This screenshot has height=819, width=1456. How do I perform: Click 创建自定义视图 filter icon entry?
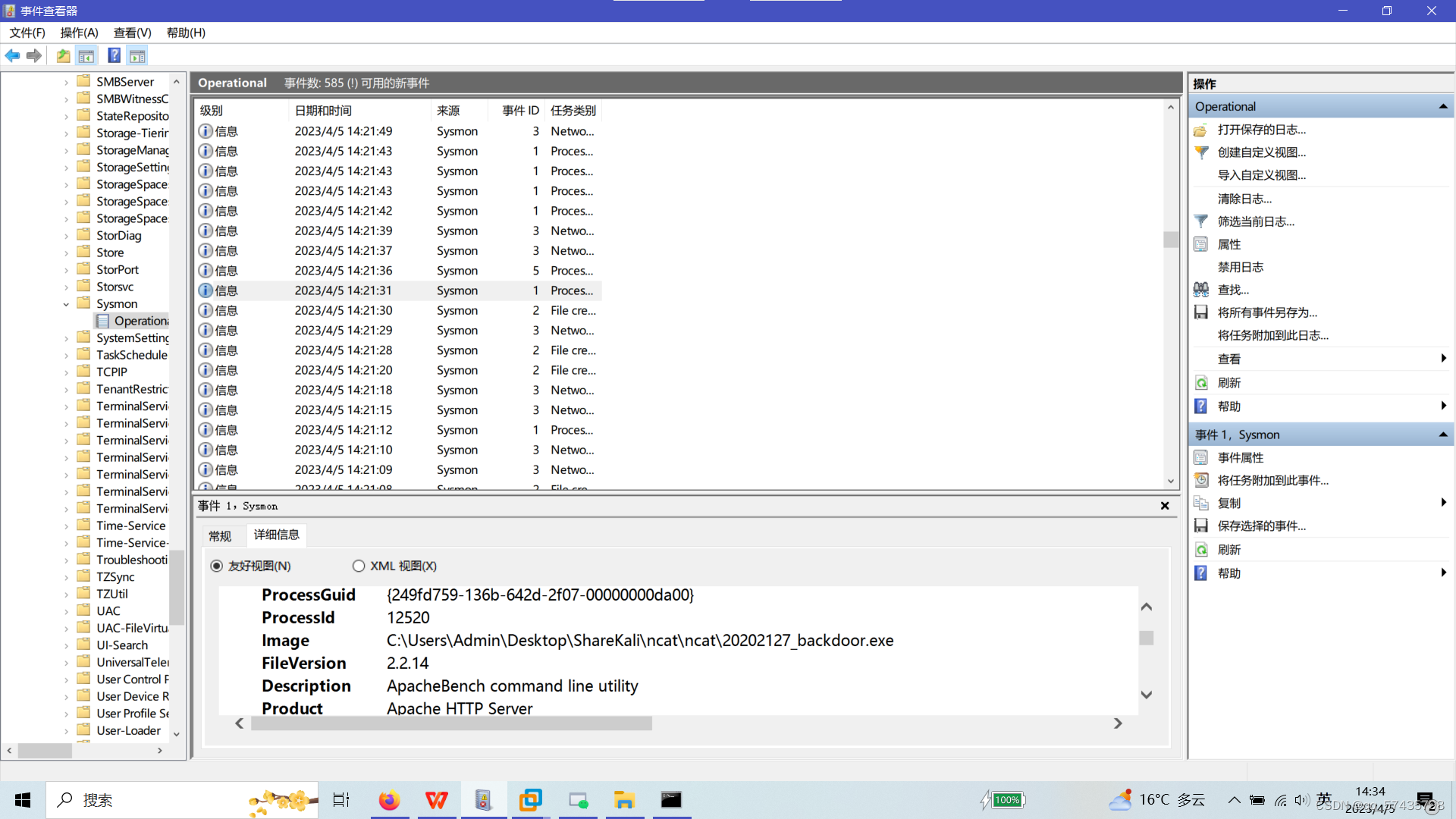coord(1261,152)
